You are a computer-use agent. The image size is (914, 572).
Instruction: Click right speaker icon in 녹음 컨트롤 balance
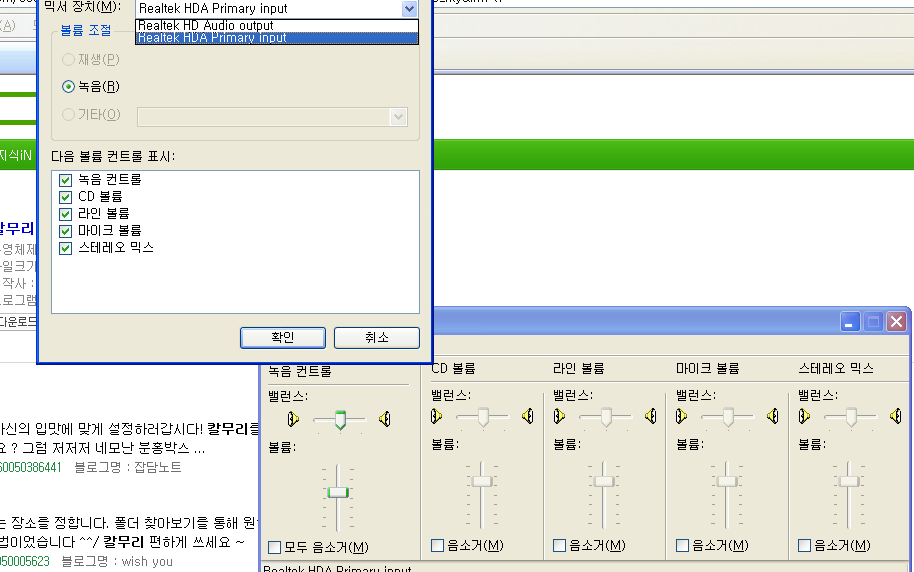point(385,419)
